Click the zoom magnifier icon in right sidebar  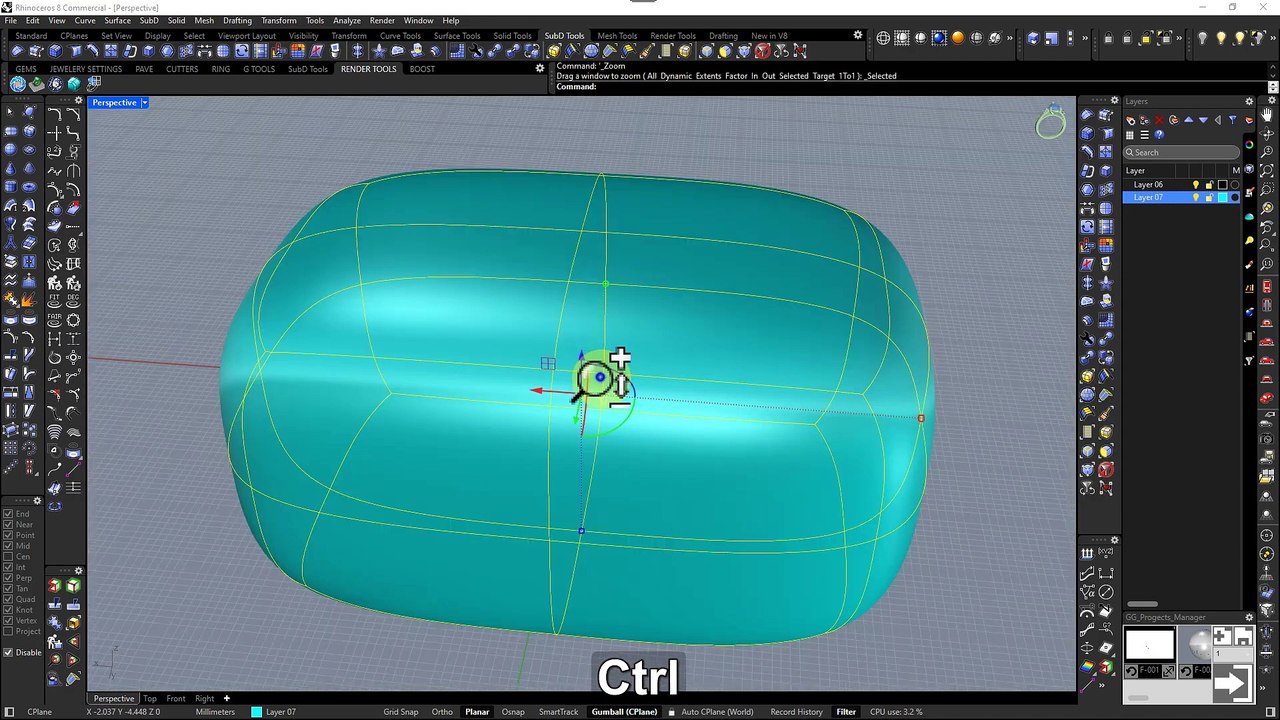pyautogui.click(x=1266, y=152)
